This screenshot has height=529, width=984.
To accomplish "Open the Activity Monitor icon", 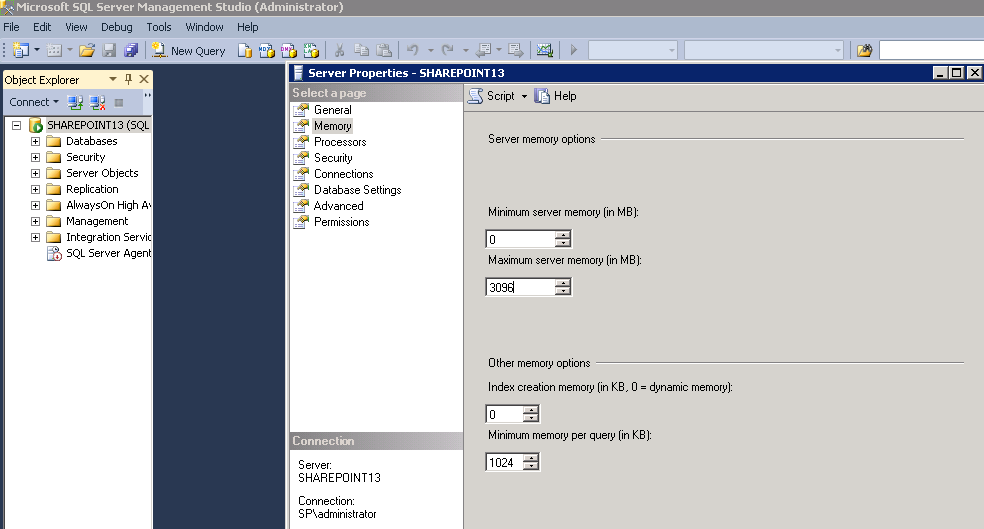I will pos(545,50).
